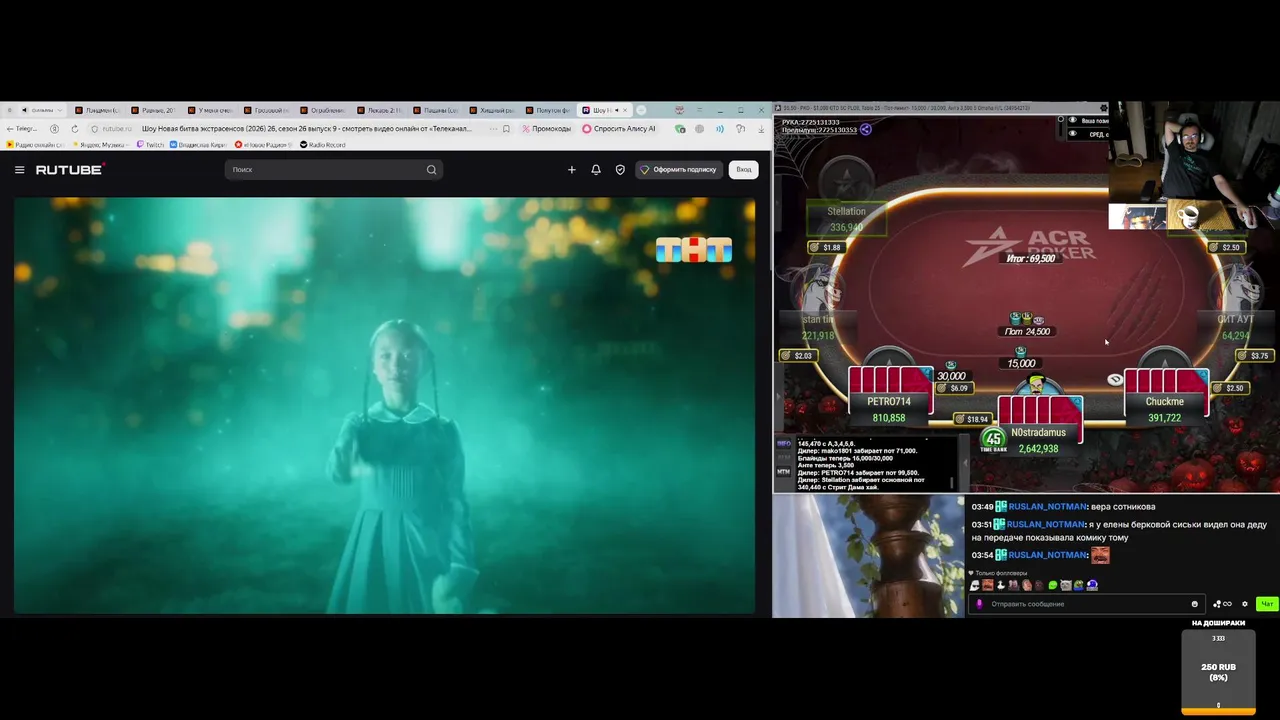Click the Отправить сообщение chat field
The height and width of the screenshot is (720, 1280).
click(1086, 604)
